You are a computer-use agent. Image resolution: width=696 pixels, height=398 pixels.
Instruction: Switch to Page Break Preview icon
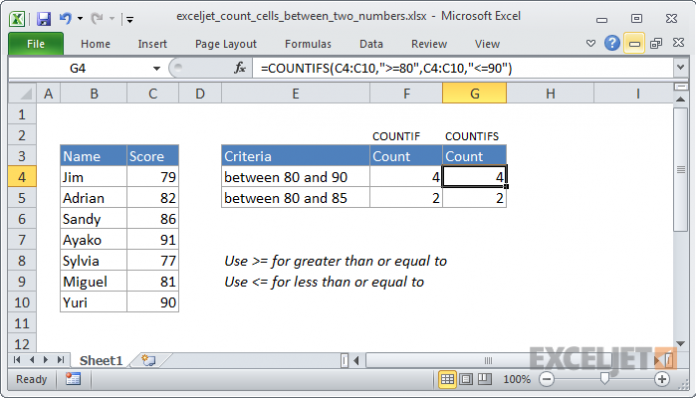[484, 379]
